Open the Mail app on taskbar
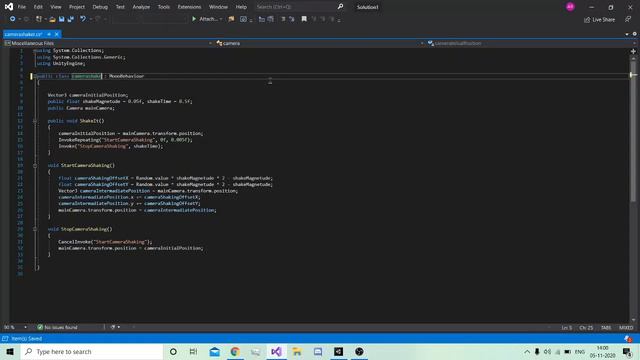The image size is (640, 360). click(x=214, y=351)
